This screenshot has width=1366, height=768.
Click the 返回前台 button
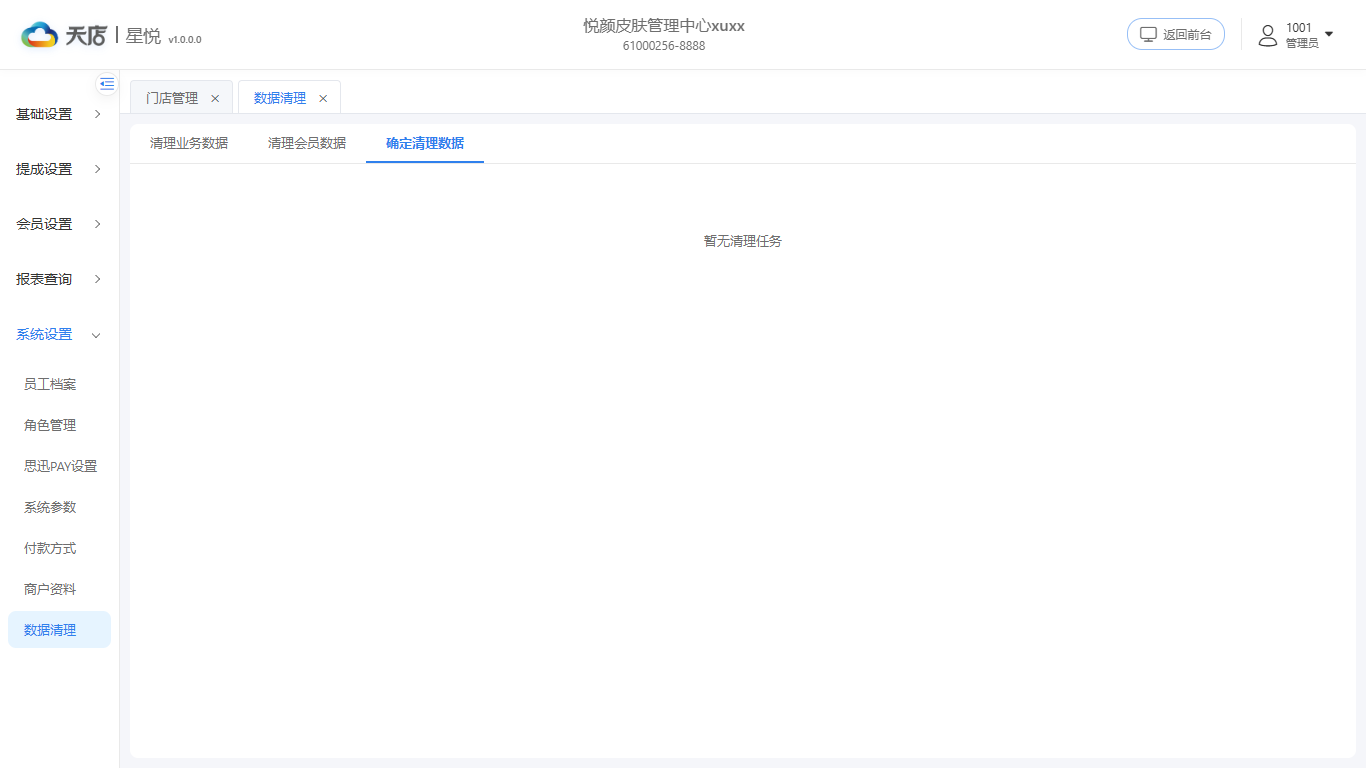point(1176,34)
